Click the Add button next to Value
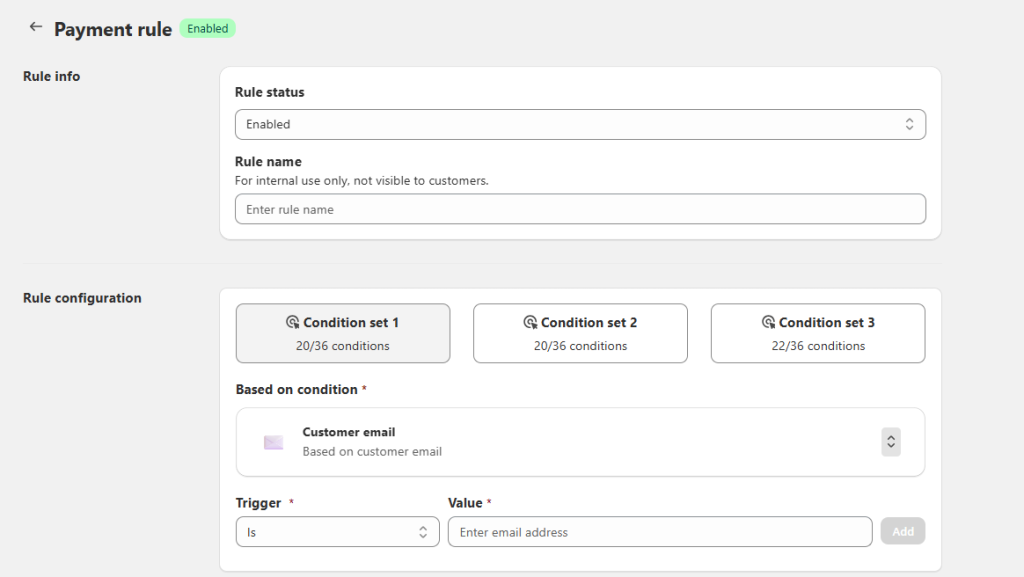1024x577 pixels. [x=903, y=531]
